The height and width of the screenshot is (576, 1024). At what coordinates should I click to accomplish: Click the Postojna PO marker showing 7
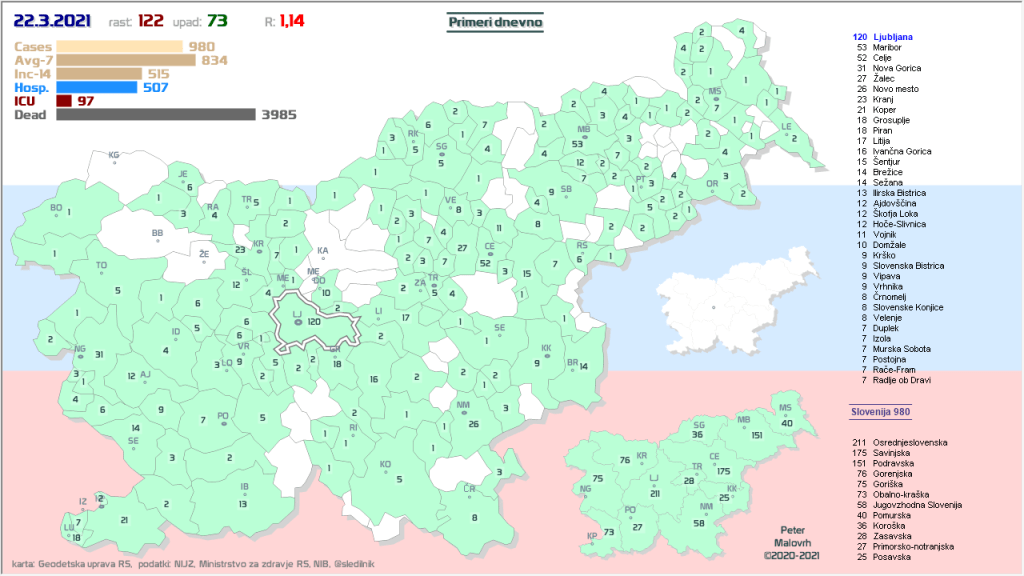(x=223, y=420)
